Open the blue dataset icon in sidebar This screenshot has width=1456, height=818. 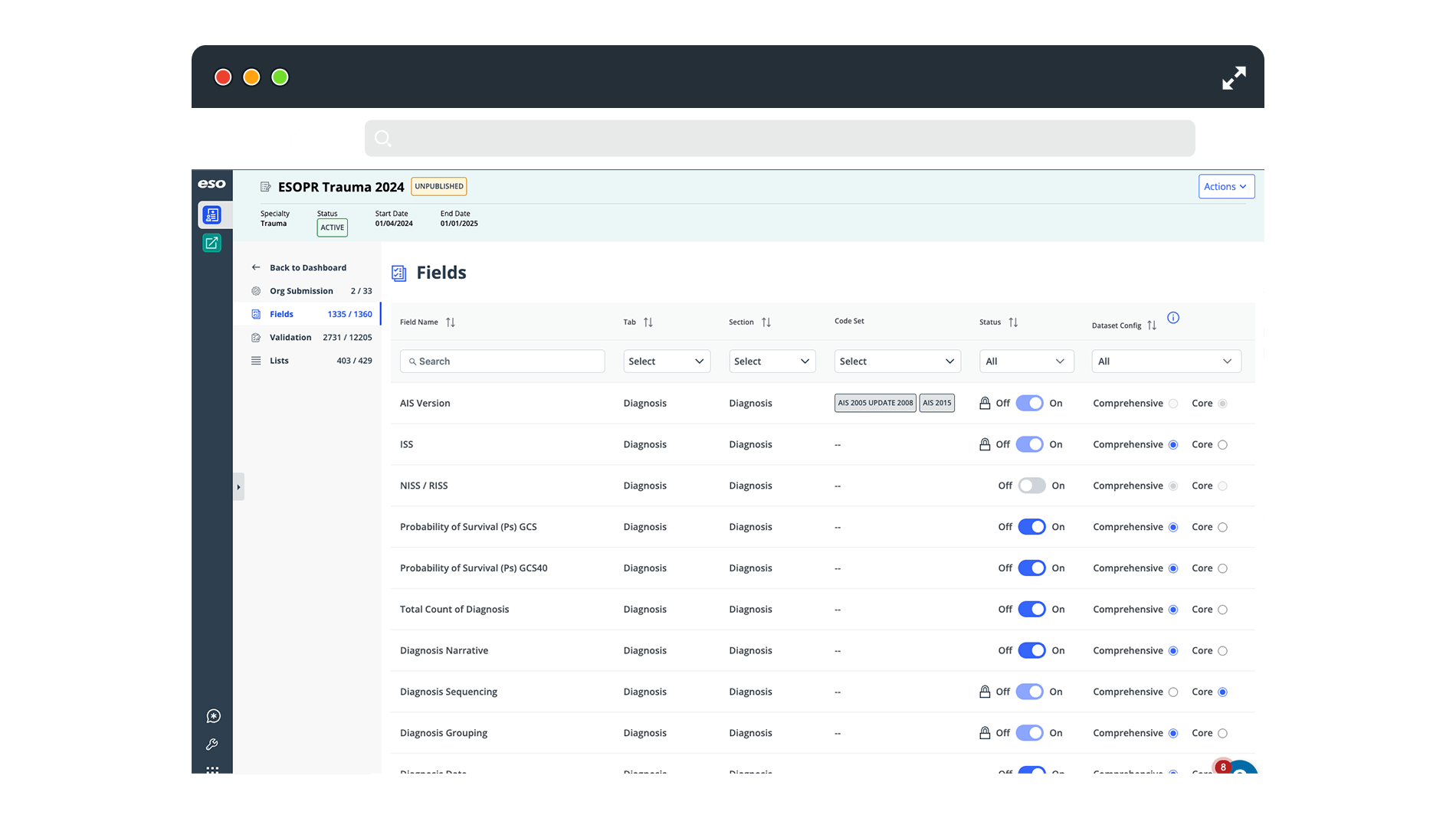tap(212, 215)
